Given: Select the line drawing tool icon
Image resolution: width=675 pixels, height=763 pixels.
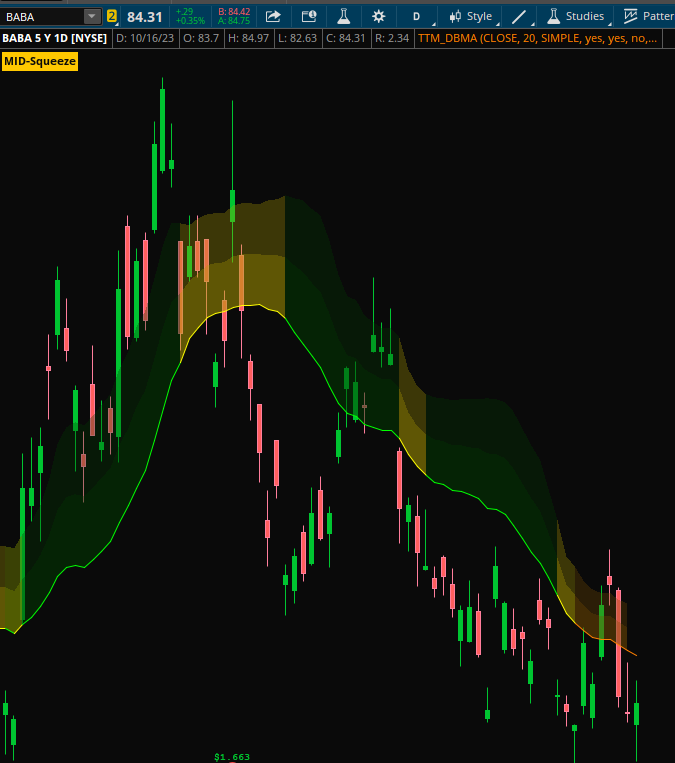Looking at the screenshot, I should click(x=518, y=16).
